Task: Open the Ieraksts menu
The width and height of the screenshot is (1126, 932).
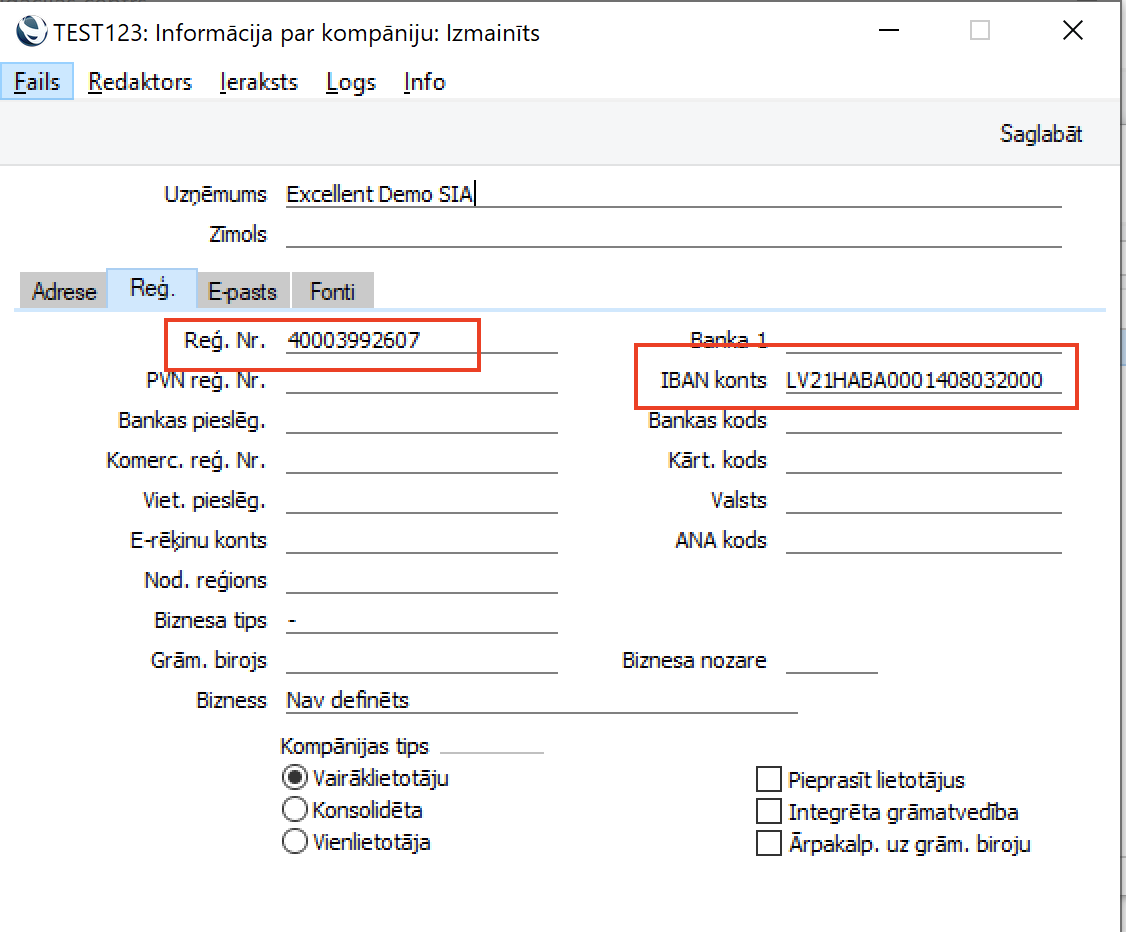Action: (x=259, y=82)
